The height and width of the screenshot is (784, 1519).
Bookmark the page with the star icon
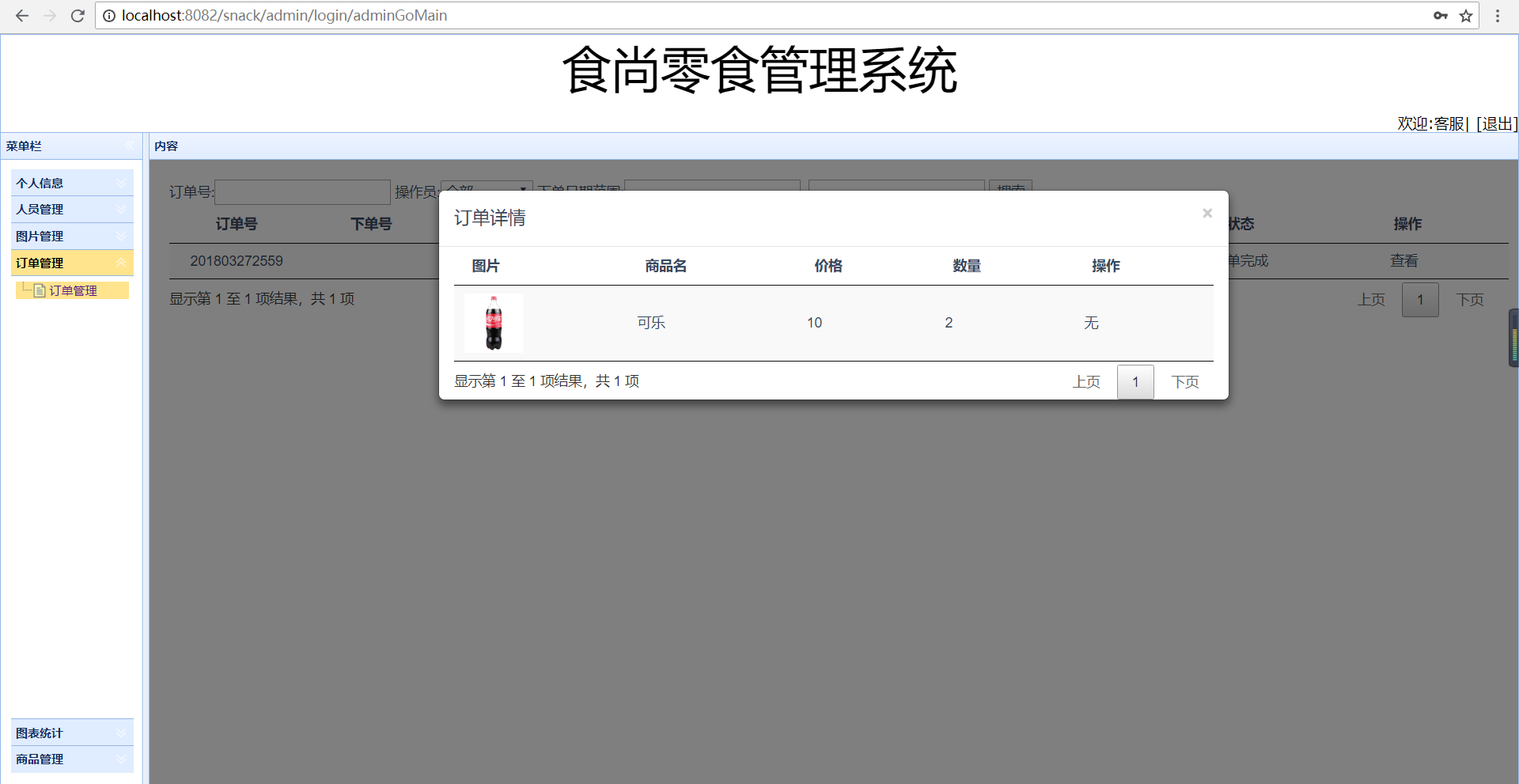1466,15
